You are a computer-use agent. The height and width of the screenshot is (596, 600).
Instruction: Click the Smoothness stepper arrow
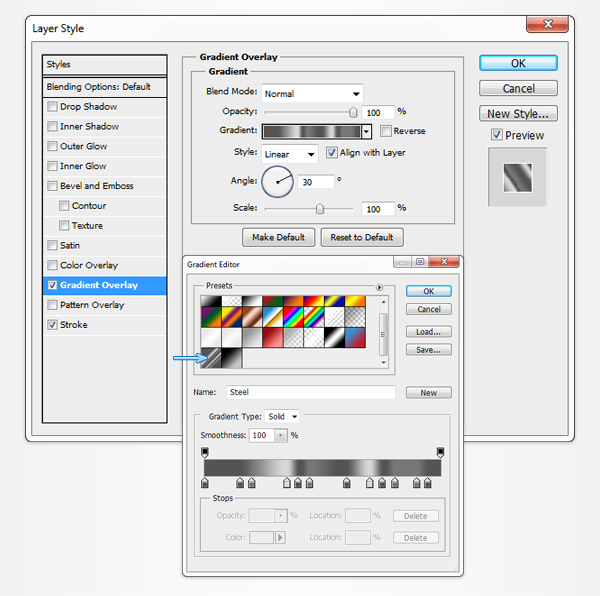pyautogui.click(x=280, y=435)
